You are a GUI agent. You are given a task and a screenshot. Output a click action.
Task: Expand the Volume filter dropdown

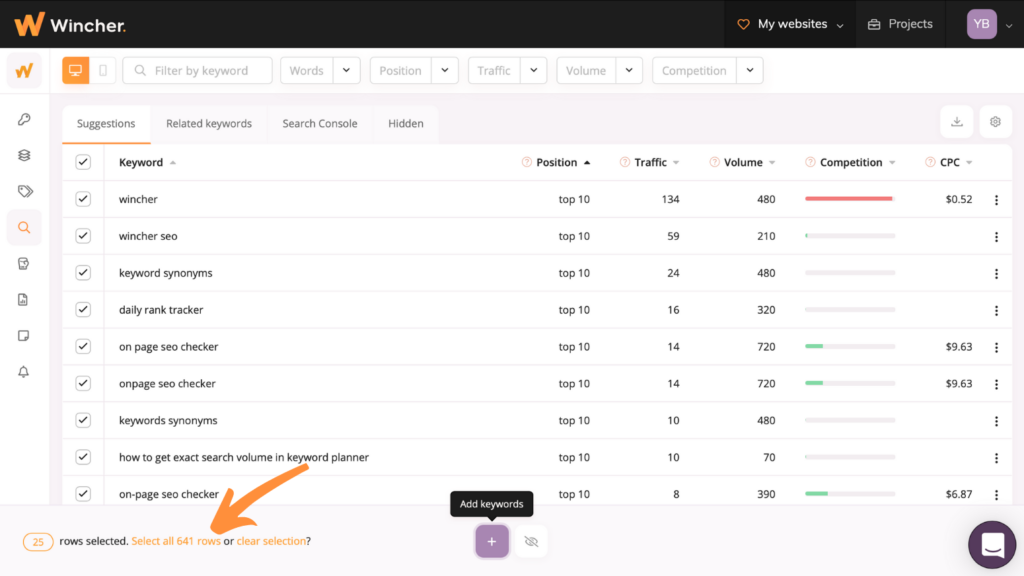pyautogui.click(x=629, y=71)
